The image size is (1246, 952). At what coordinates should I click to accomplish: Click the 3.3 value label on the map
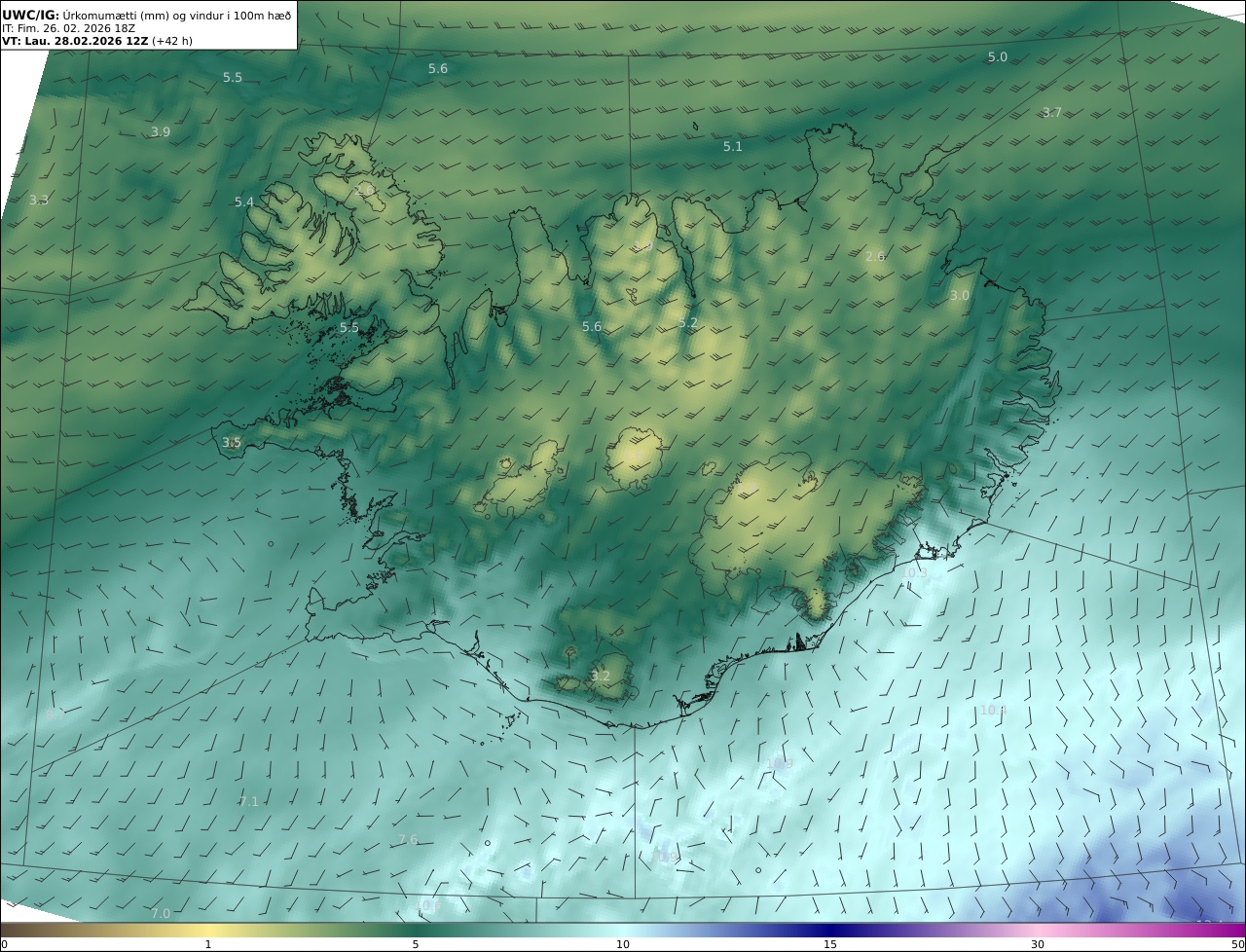click(39, 201)
